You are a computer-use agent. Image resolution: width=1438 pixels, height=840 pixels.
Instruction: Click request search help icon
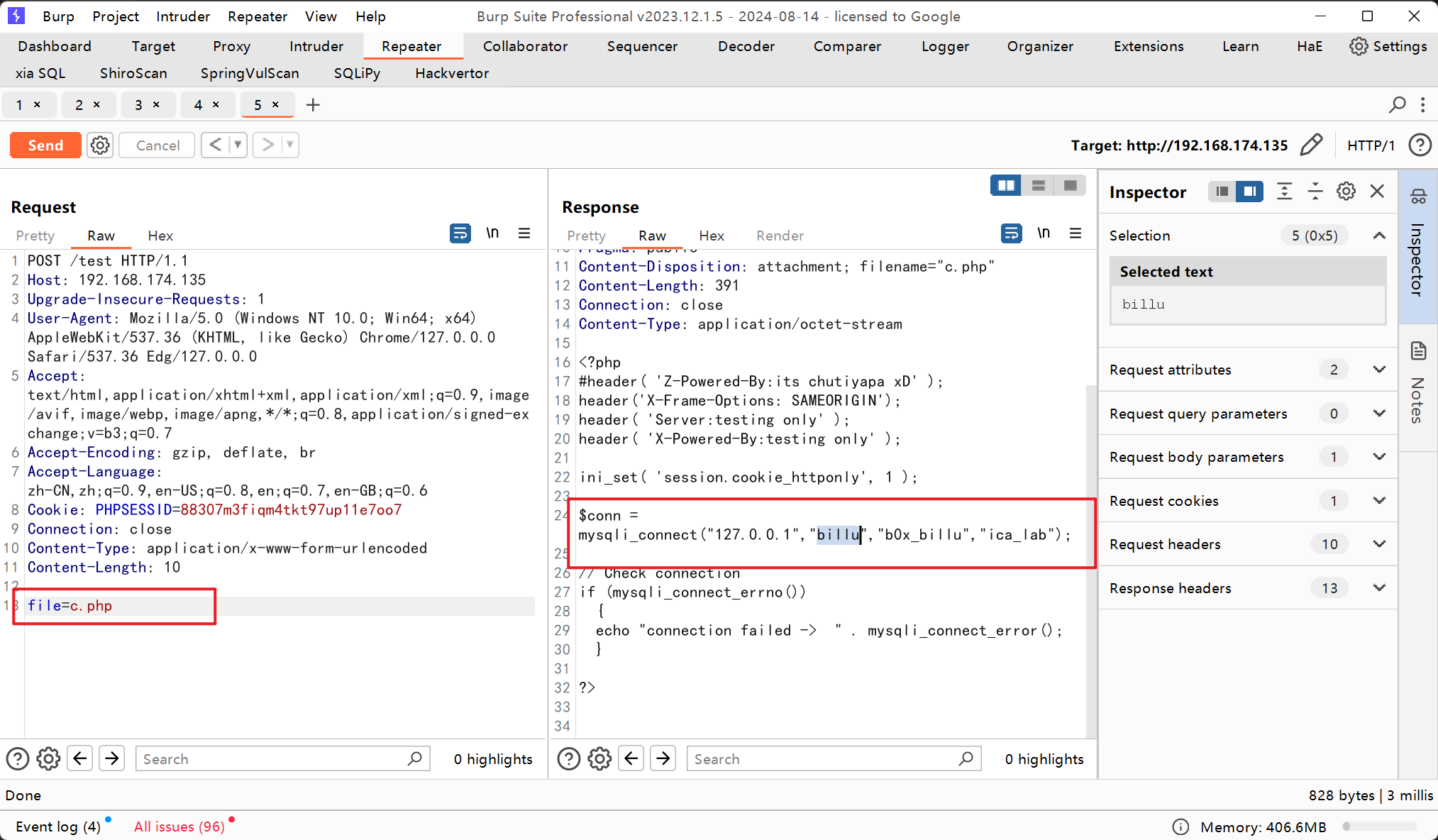click(x=18, y=759)
